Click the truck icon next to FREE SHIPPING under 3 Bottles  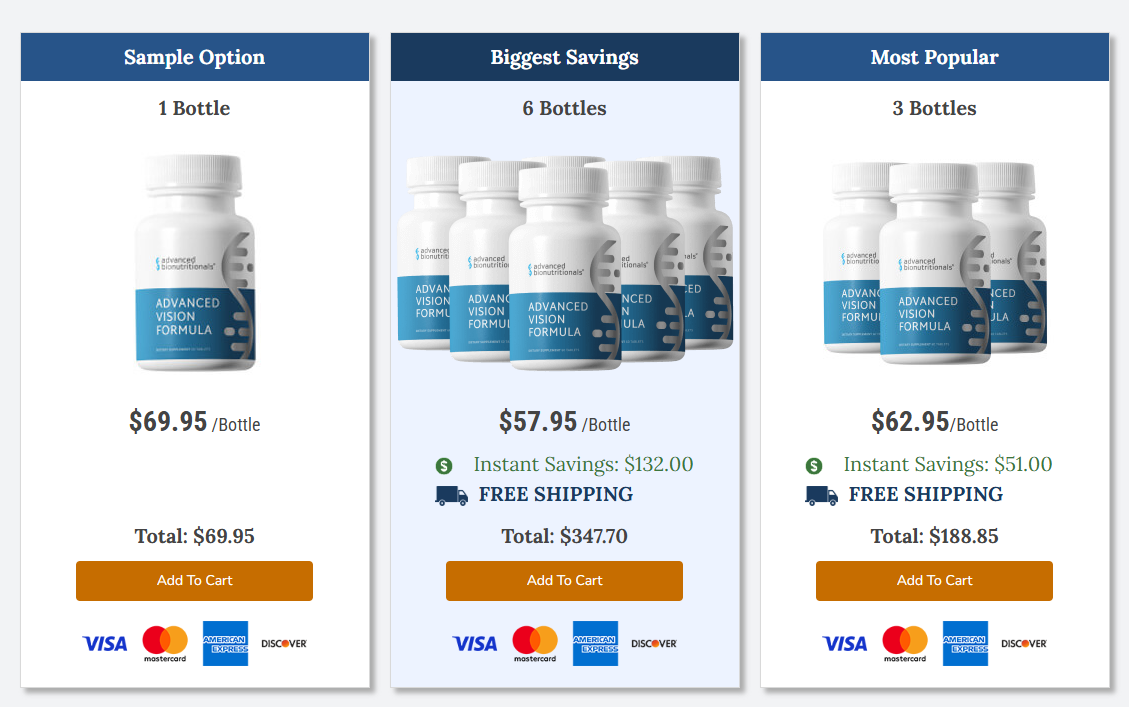(x=820, y=494)
